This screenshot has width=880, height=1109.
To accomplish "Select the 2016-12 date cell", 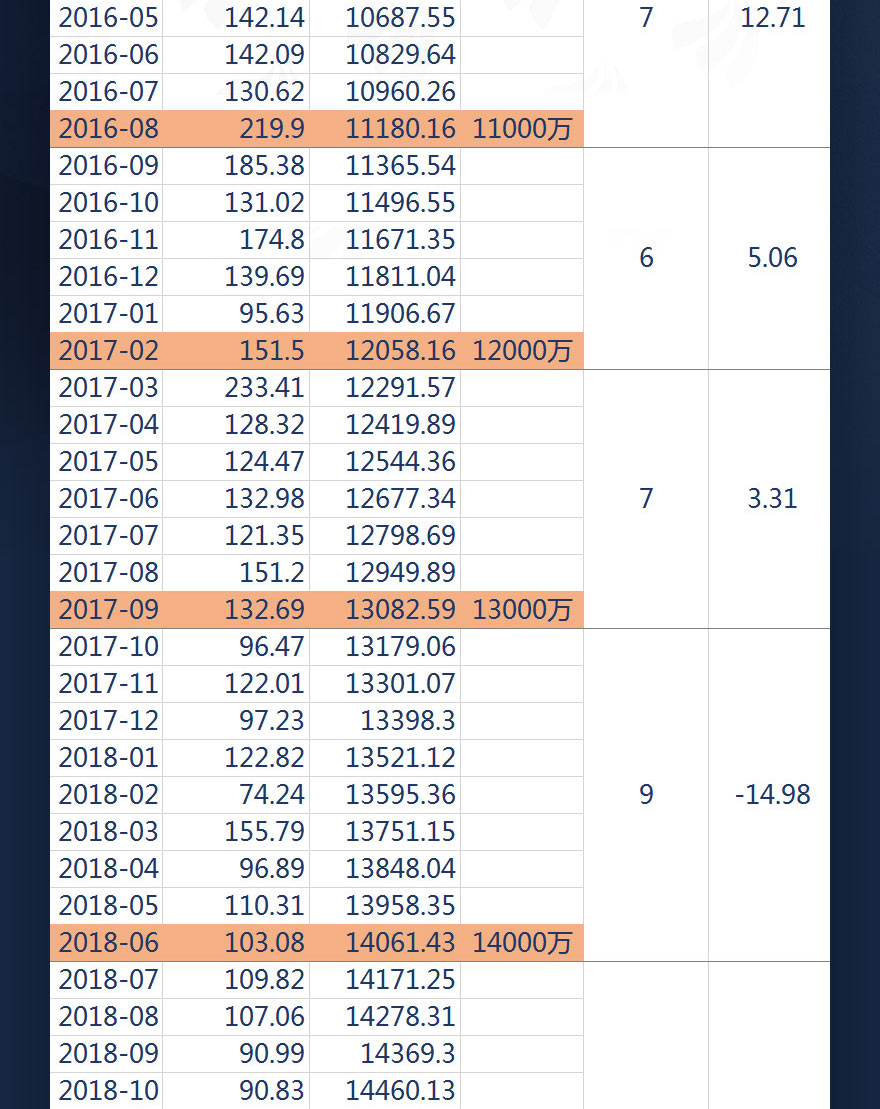I will pos(108,277).
